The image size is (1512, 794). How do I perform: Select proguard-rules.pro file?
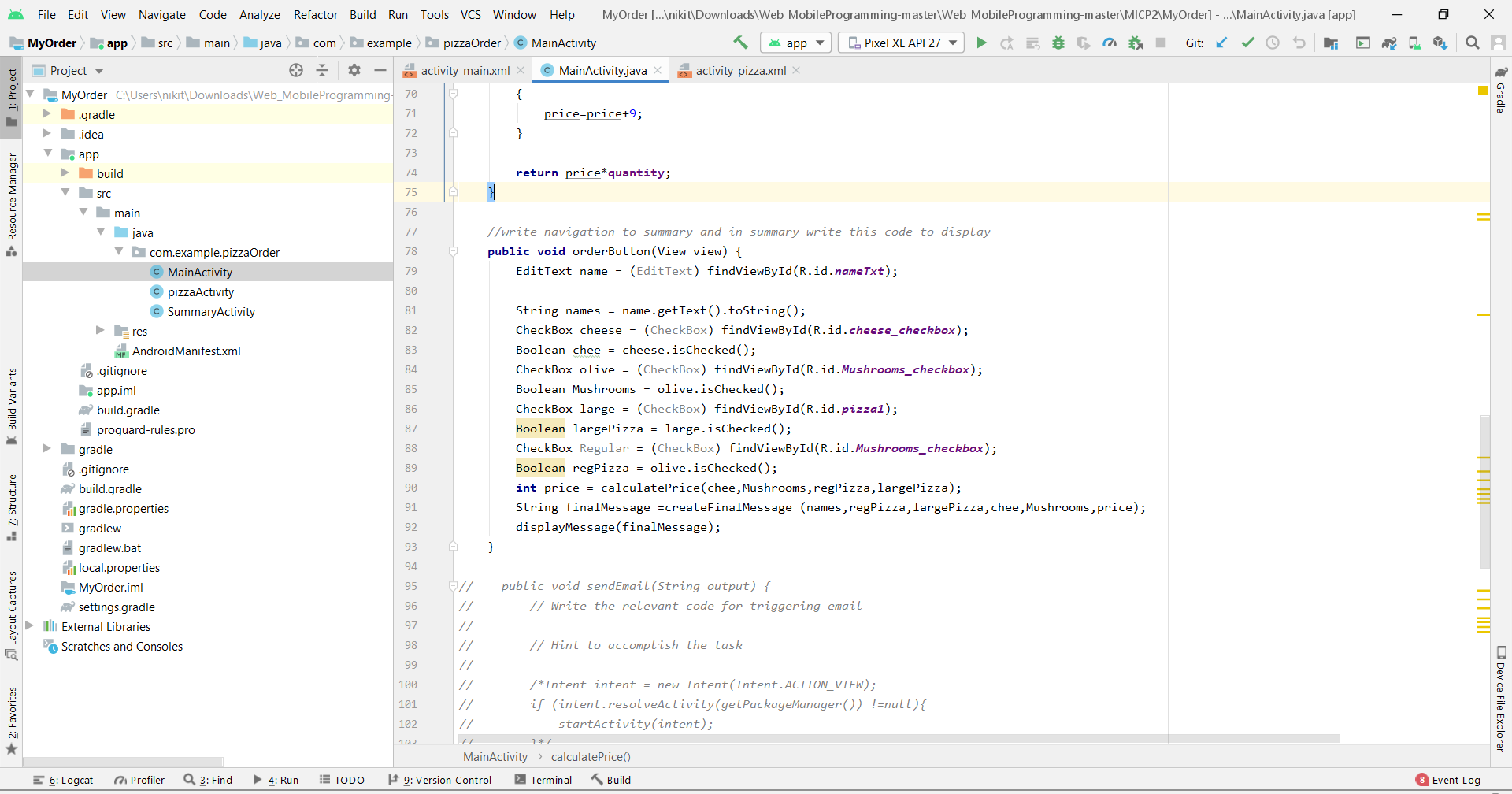pyautogui.click(x=146, y=429)
